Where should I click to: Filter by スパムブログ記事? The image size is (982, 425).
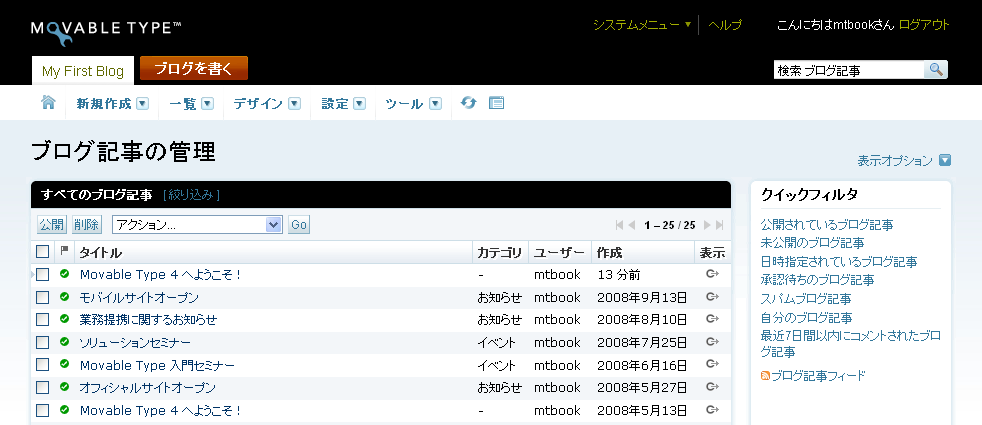806,299
